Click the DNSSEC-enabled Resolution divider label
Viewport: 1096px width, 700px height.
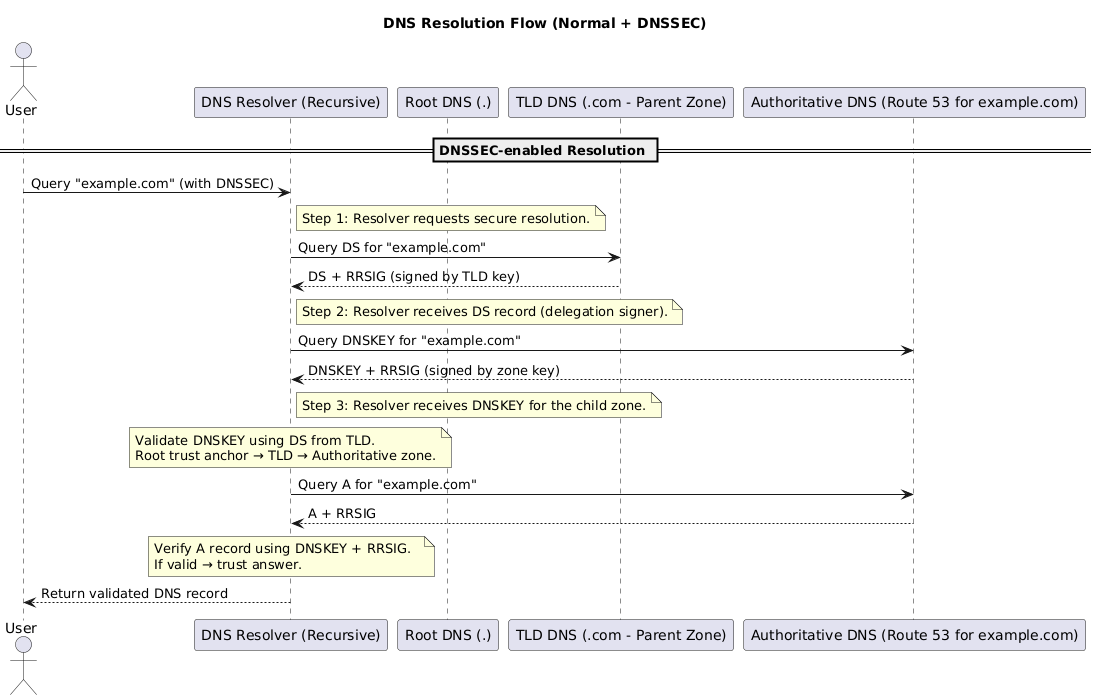point(541,151)
